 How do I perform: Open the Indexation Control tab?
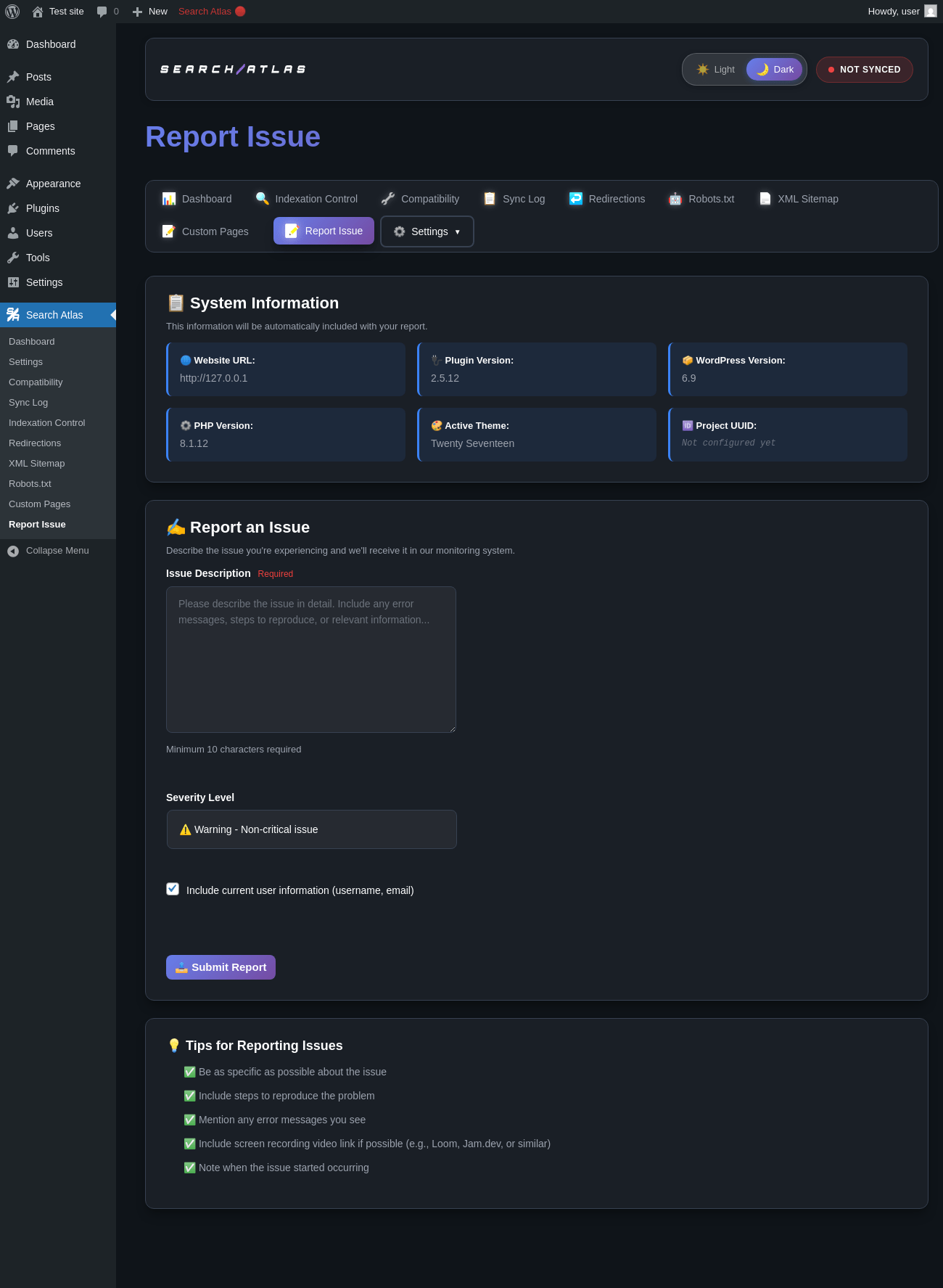pos(306,199)
